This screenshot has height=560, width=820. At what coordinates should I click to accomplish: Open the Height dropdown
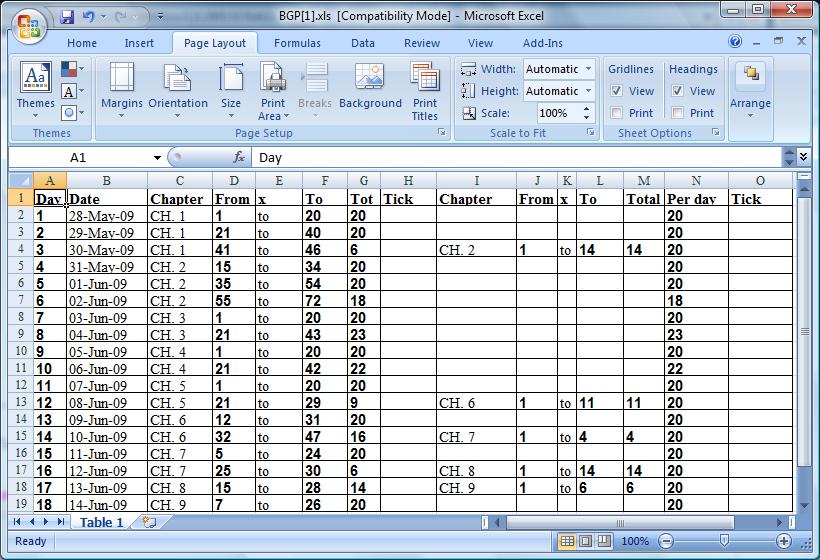pyautogui.click(x=588, y=91)
